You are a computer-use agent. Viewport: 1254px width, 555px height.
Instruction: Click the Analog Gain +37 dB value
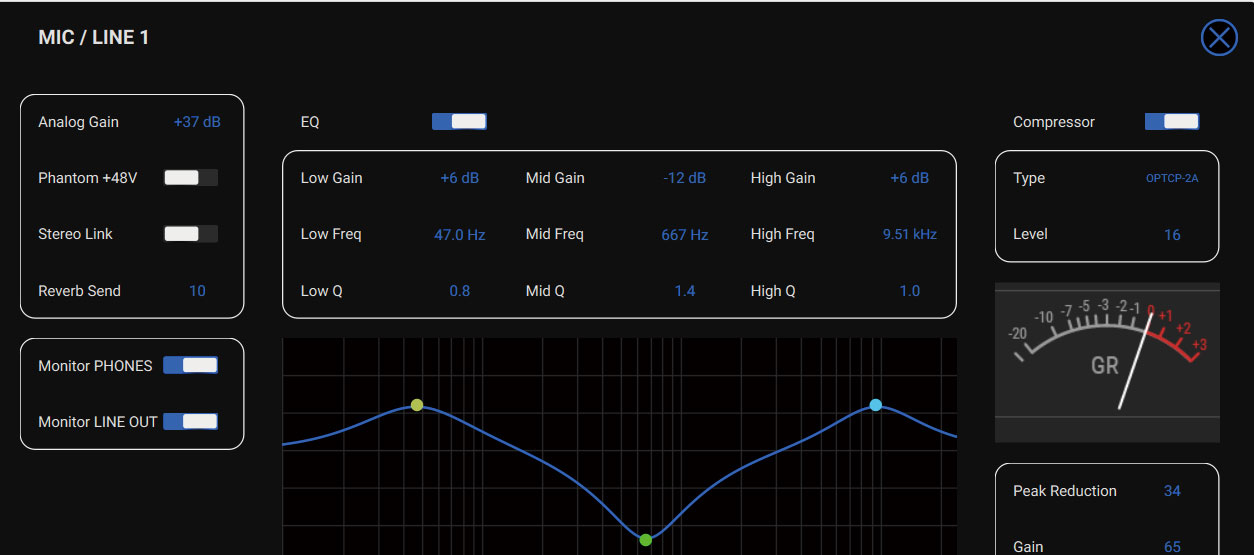(x=197, y=122)
